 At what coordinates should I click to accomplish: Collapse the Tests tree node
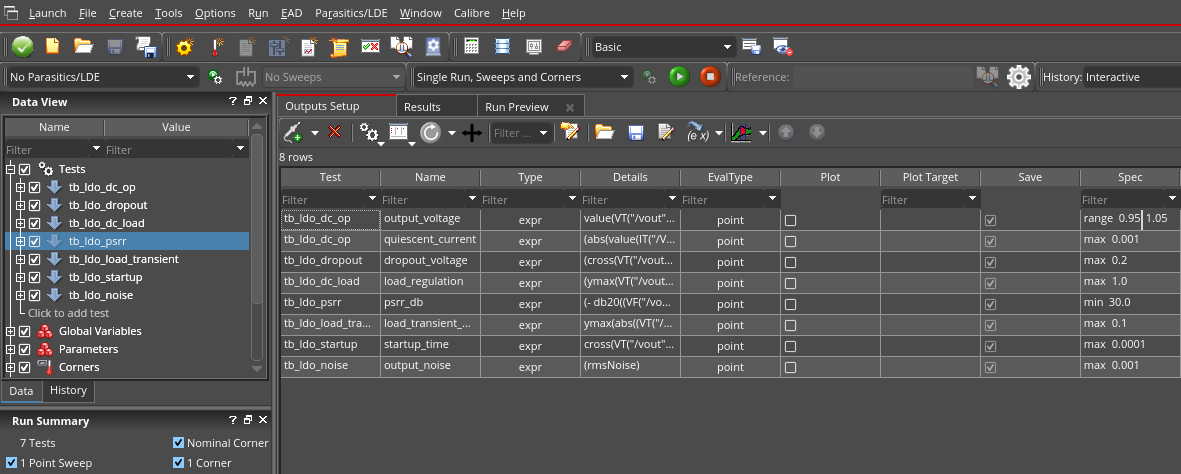click(x=10, y=170)
